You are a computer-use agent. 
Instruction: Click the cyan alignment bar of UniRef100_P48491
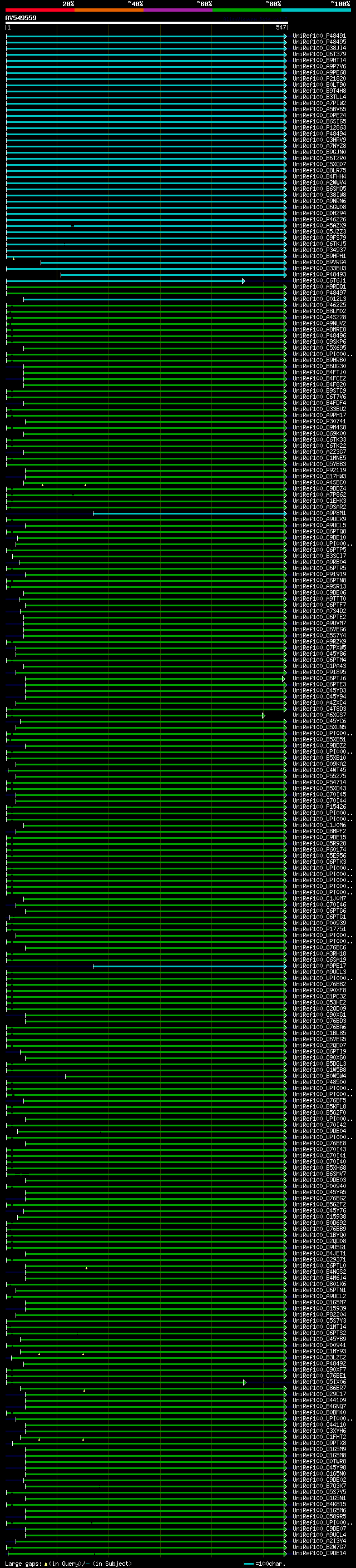pos(146,36)
